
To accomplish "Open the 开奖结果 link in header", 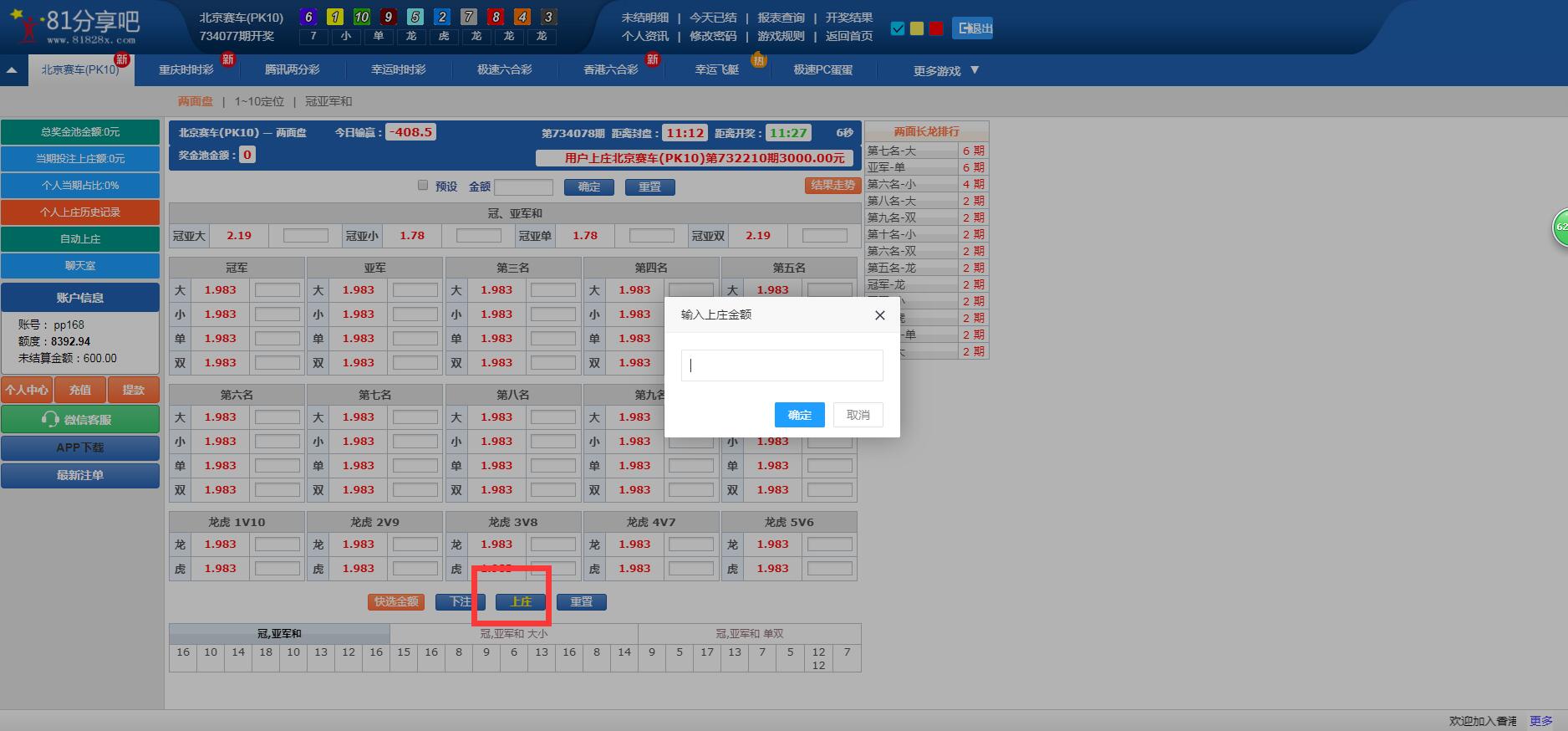I will click(848, 18).
